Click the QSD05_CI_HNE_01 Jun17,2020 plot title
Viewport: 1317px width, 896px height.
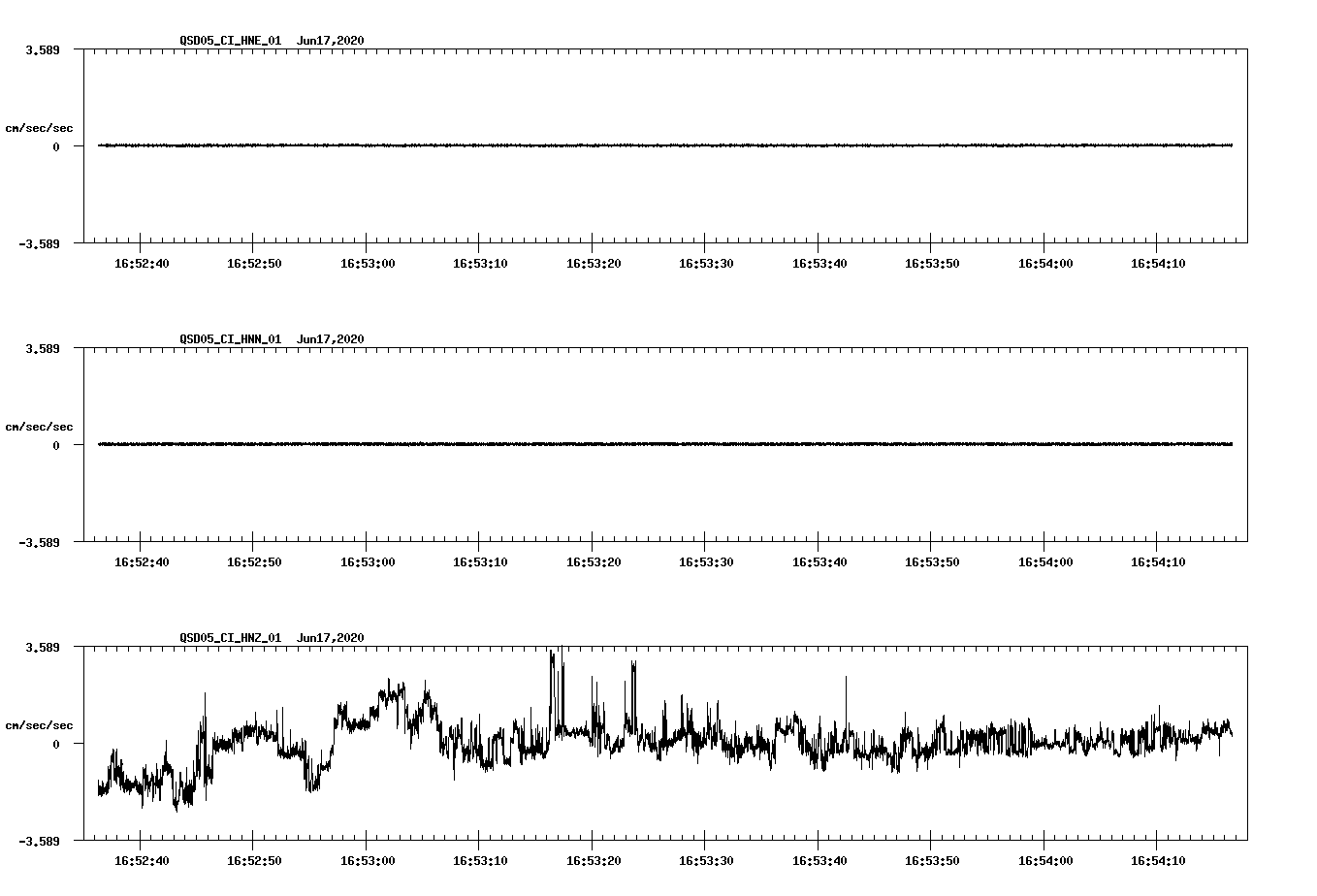[272, 41]
